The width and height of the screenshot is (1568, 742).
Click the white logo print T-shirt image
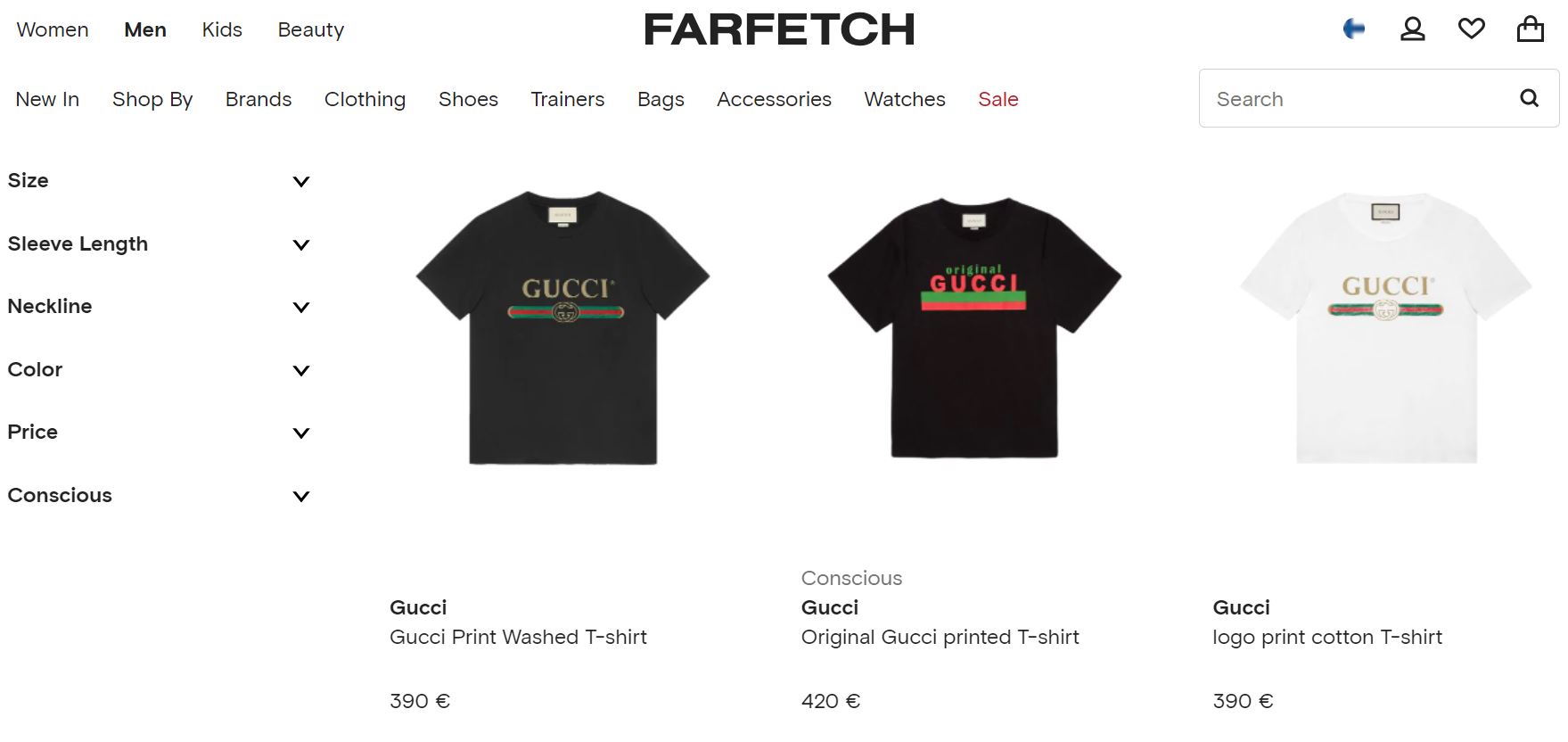[x=1386, y=327]
